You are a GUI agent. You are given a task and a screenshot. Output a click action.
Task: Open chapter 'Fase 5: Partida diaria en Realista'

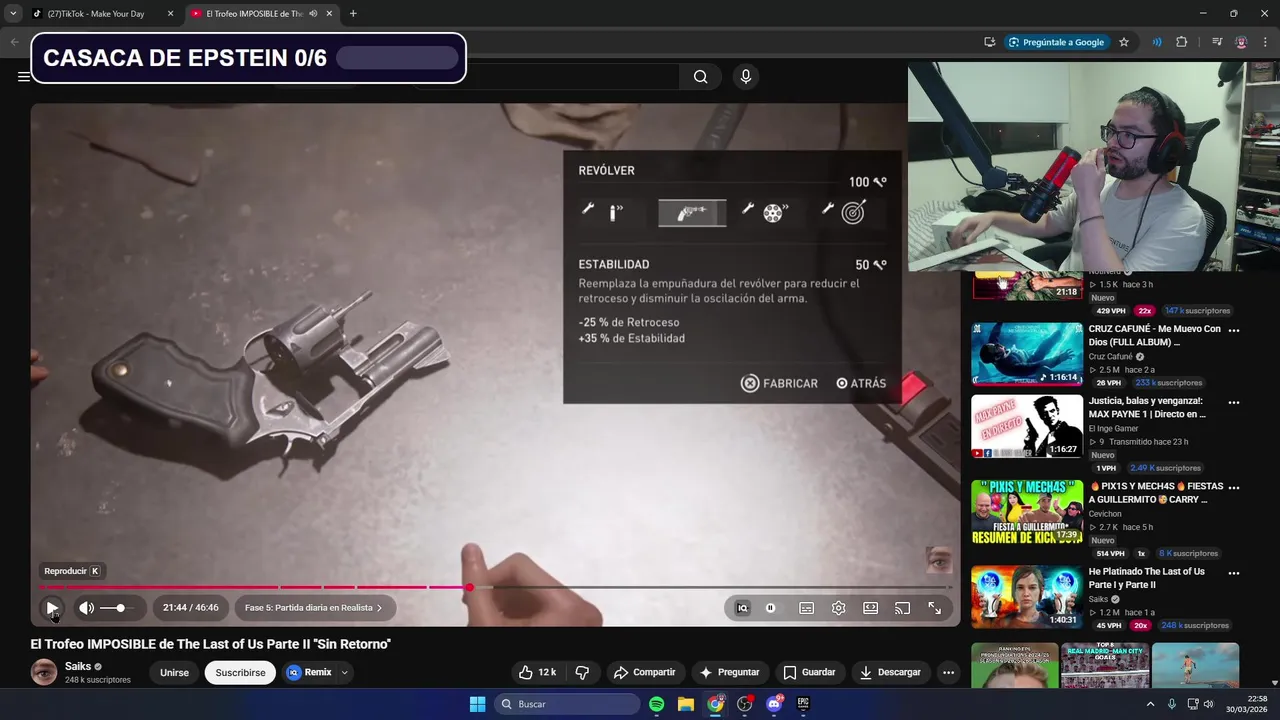click(x=314, y=608)
